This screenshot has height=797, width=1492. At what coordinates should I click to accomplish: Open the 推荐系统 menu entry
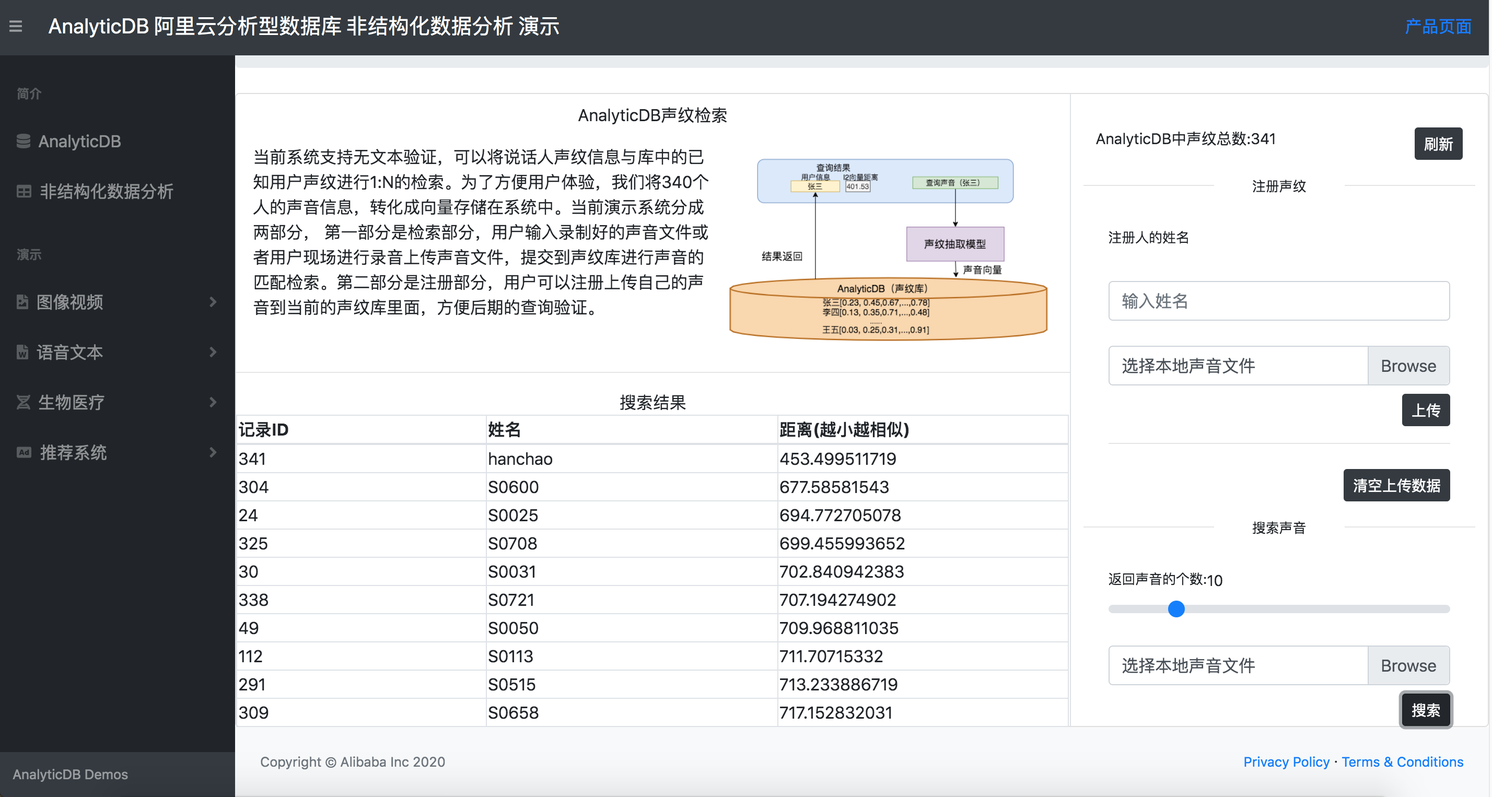117,452
